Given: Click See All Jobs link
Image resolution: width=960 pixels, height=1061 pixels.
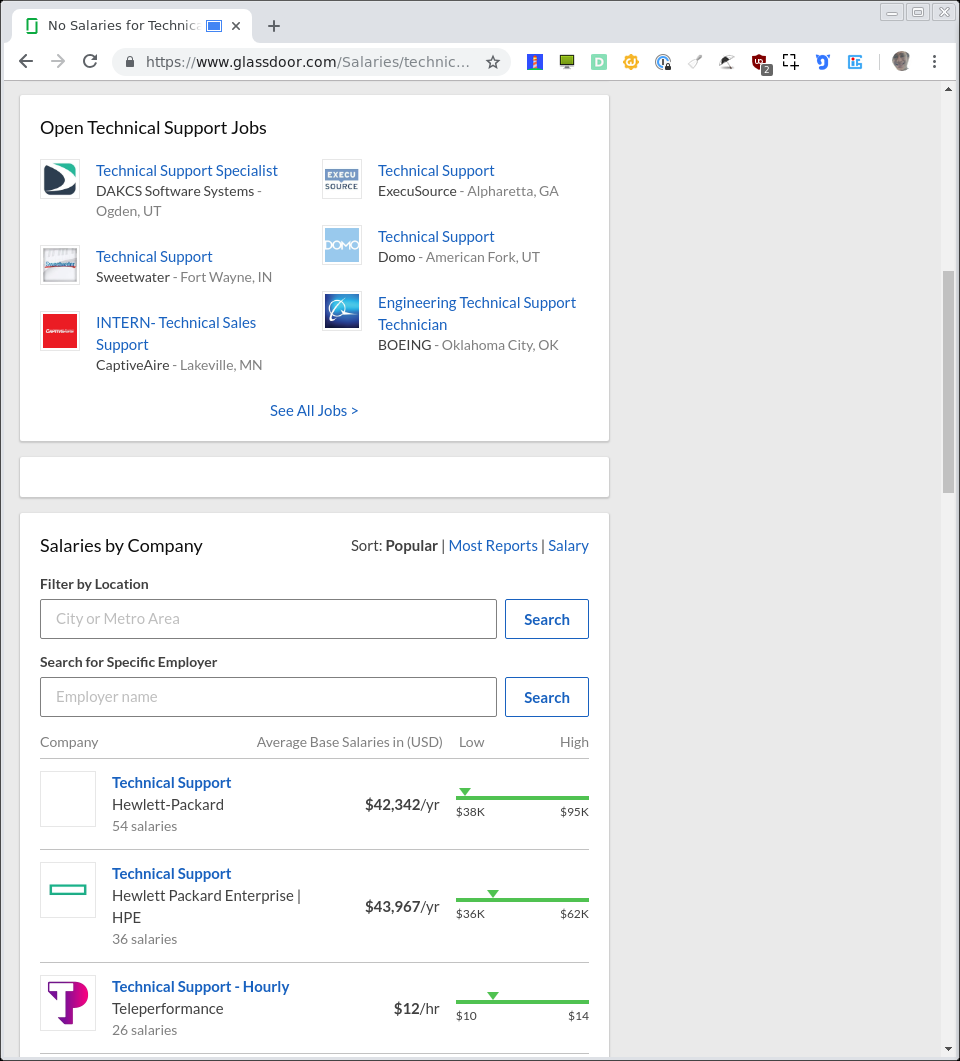Looking at the screenshot, I should (x=314, y=411).
